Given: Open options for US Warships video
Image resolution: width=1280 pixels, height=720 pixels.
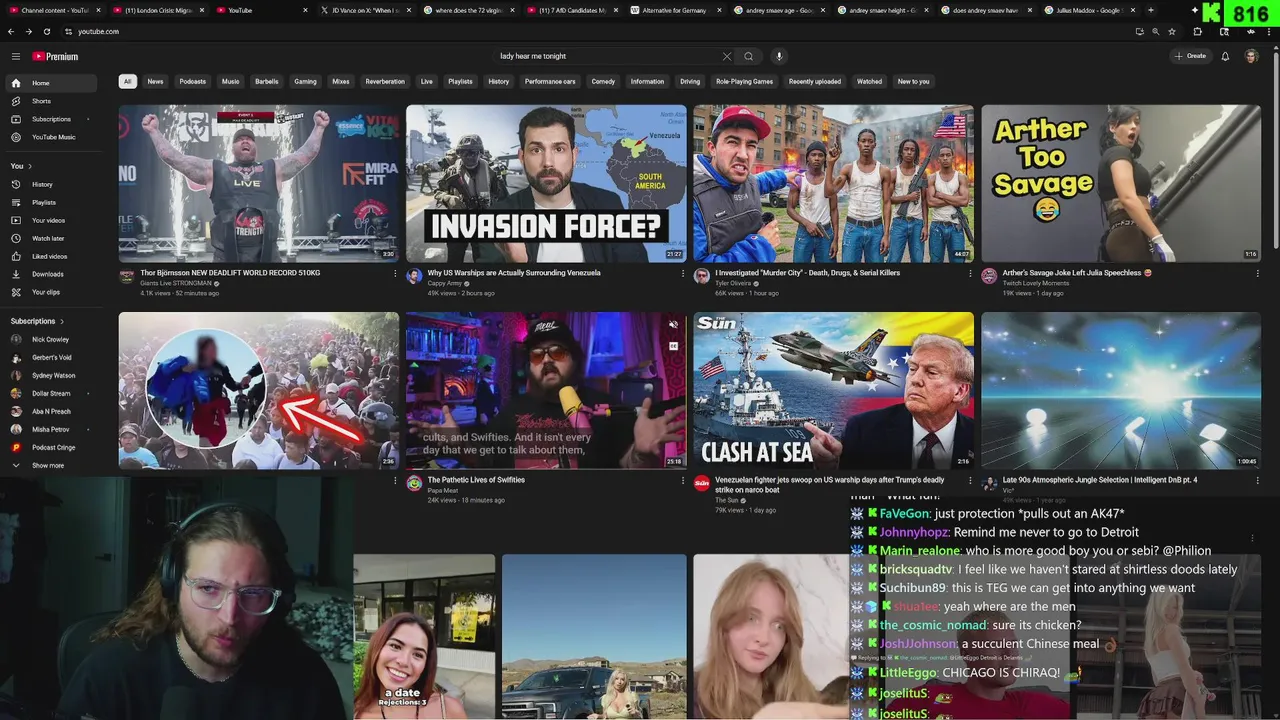Looking at the screenshot, I should click(x=683, y=273).
